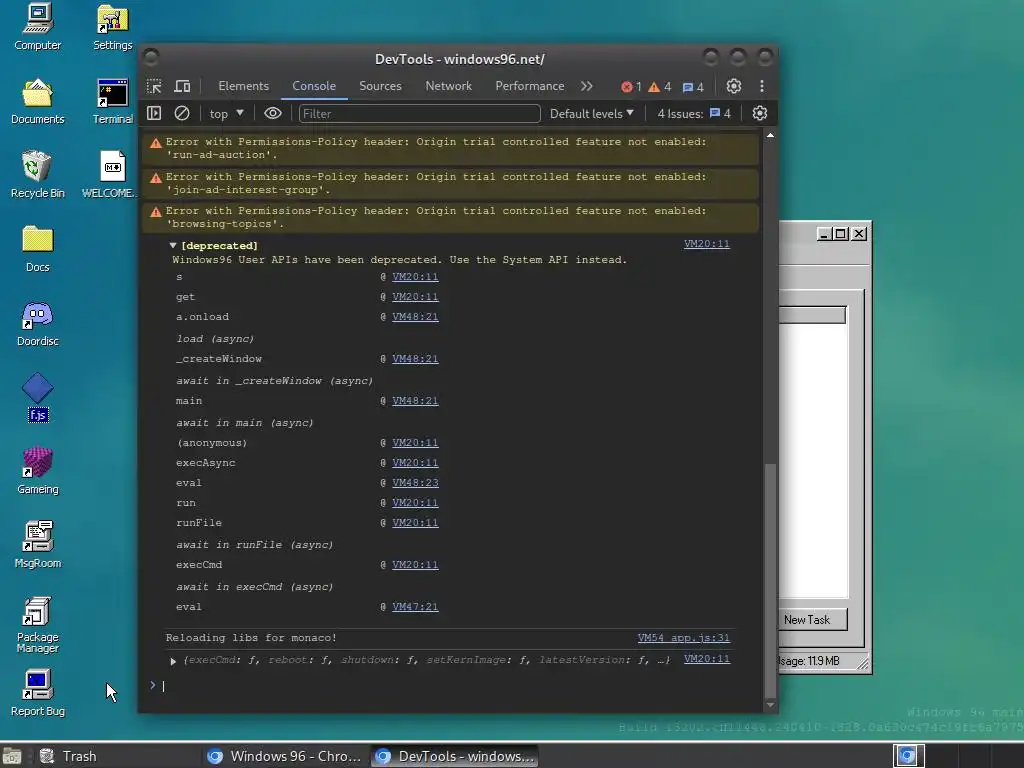Viewport: 1024px width, 768px height.
Task: Activate the inspect element picker icon
Action: 154,86
